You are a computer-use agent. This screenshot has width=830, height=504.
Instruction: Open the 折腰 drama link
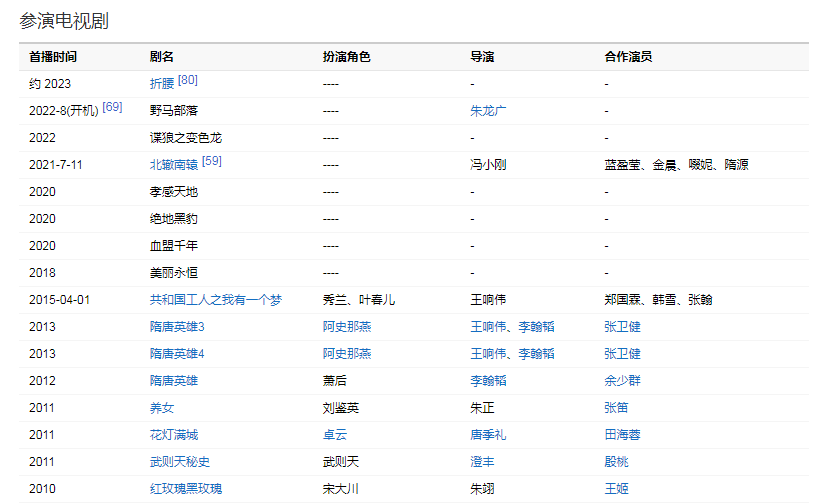pyautogui.click(x=162, y=84)
